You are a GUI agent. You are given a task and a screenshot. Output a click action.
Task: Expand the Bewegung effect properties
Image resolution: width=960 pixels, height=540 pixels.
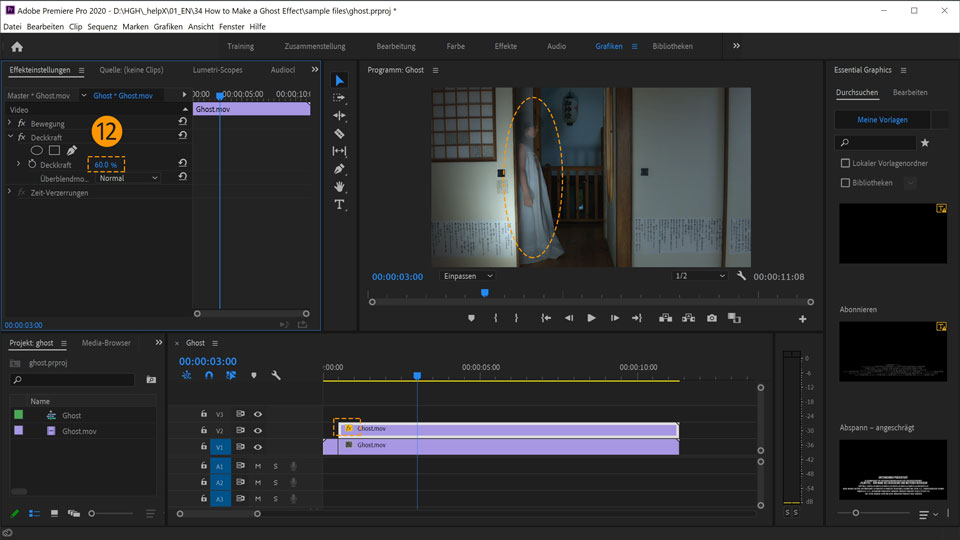click(11, 123)
